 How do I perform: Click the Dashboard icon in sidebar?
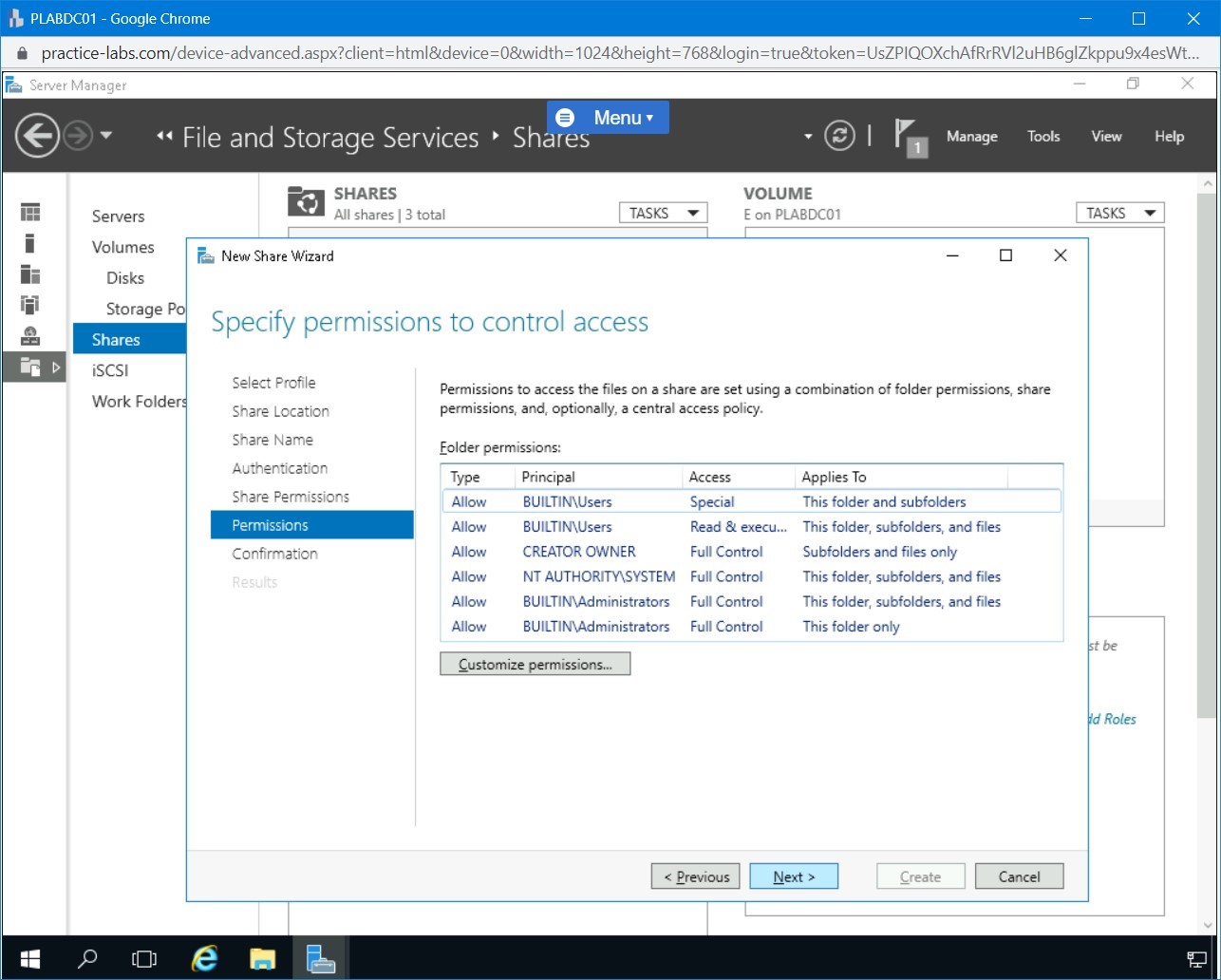point(30,213)
